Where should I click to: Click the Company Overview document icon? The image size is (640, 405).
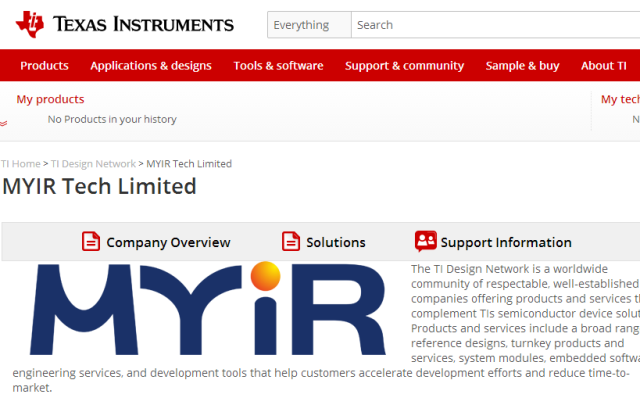click(x=91, y=241)
